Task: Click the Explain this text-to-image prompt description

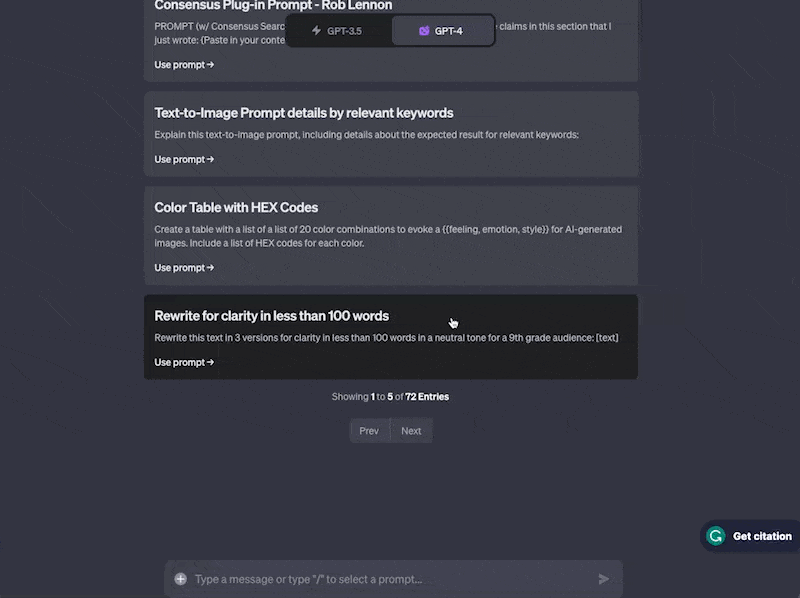Action: [x=366, y=135]
